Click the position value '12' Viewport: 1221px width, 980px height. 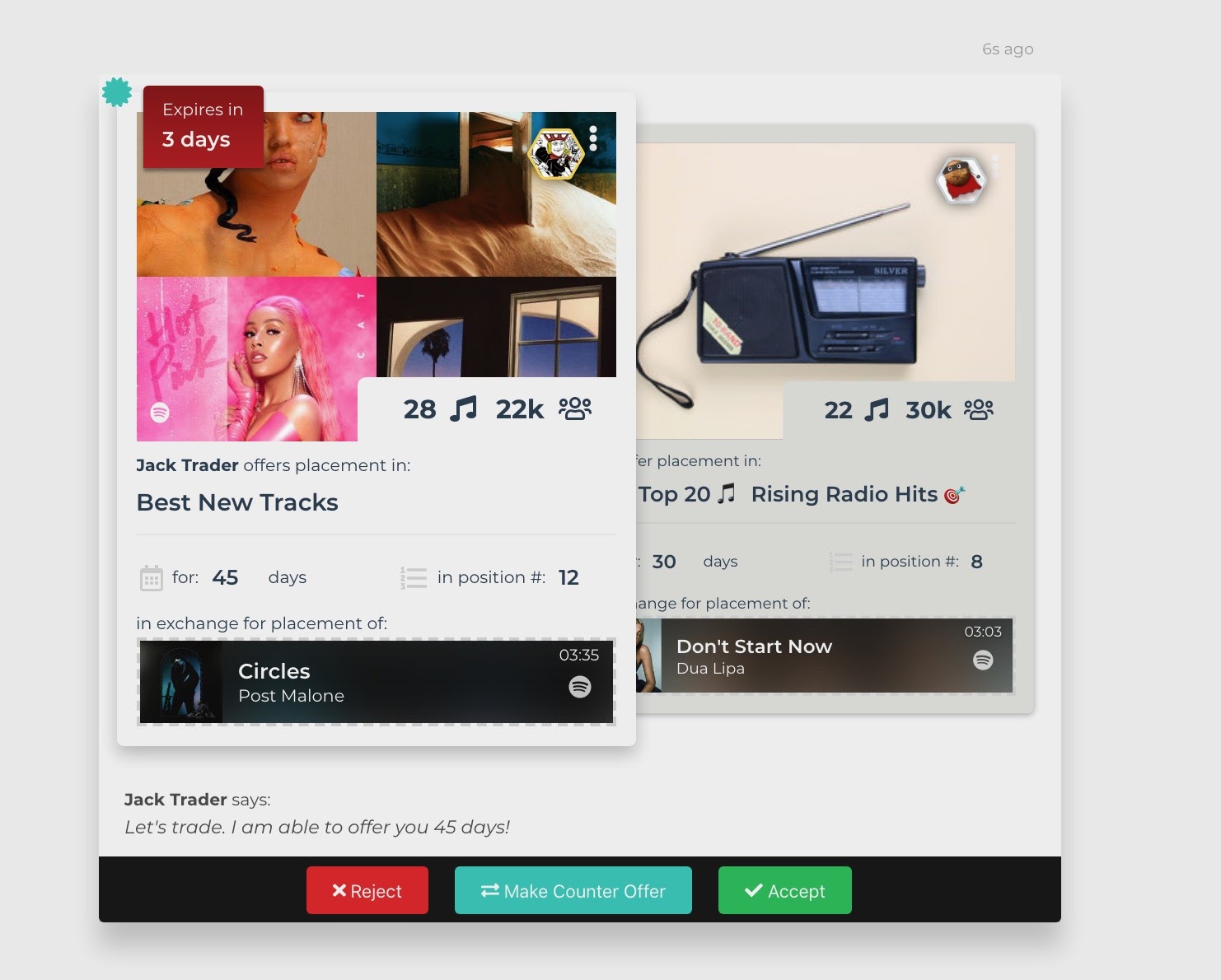(568, 577)
